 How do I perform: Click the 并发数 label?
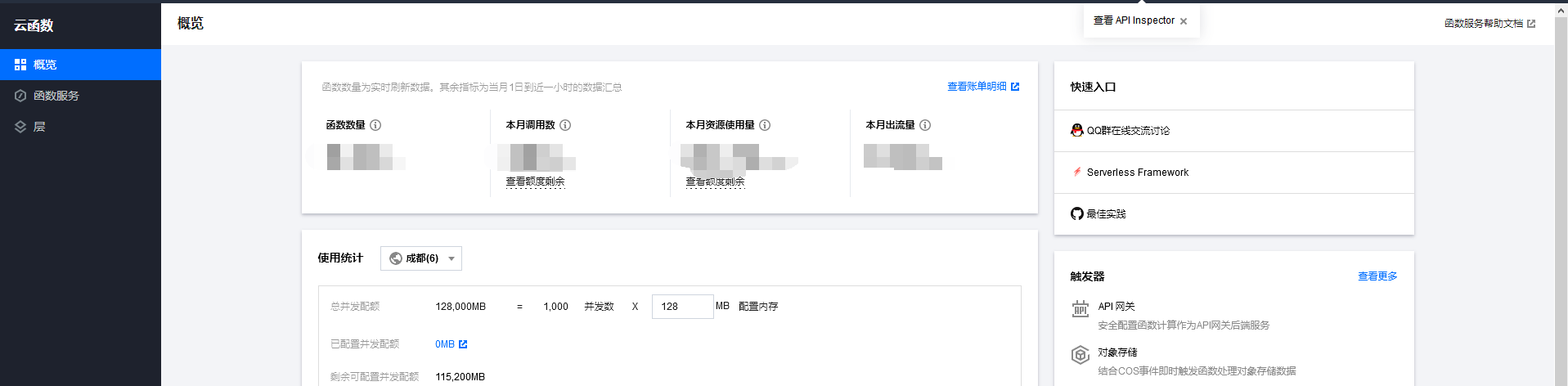coord(599,307)
